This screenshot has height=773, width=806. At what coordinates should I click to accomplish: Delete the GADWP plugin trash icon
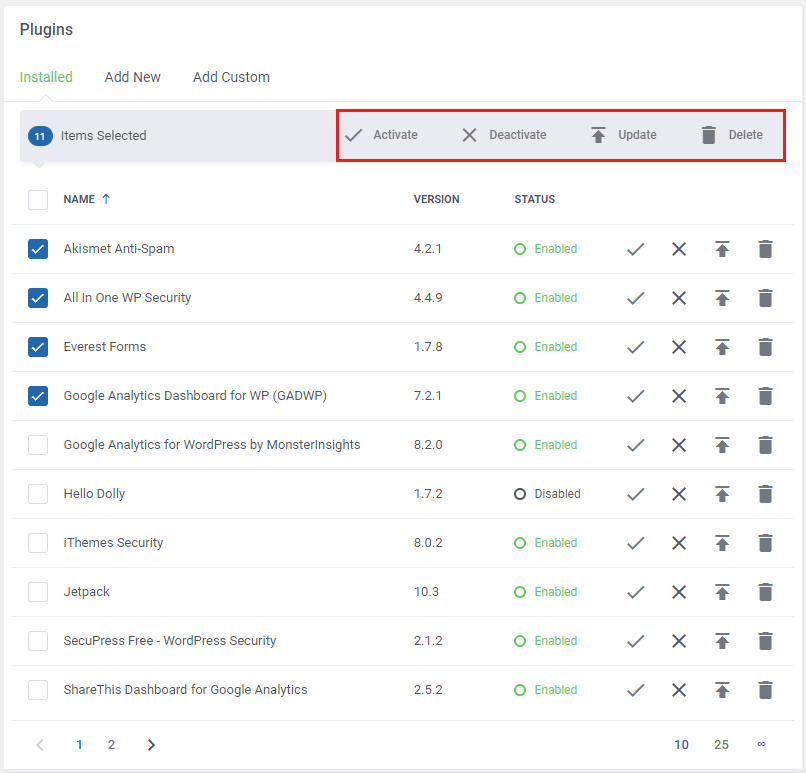point(765,396)
